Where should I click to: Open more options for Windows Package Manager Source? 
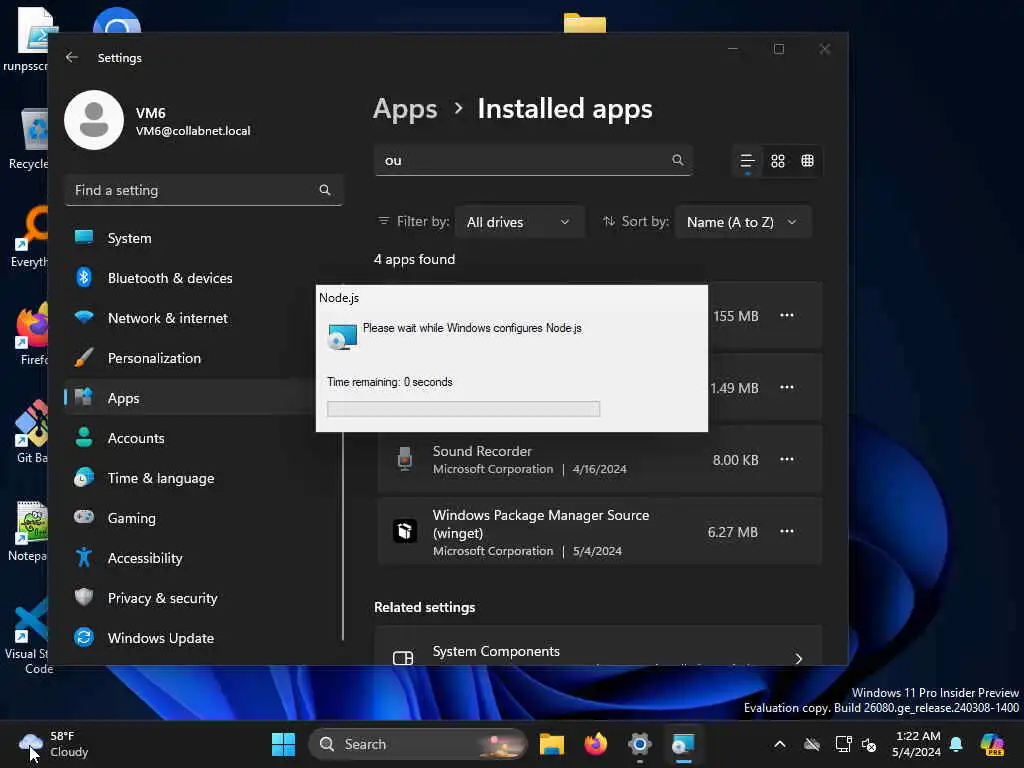point(787,531)
